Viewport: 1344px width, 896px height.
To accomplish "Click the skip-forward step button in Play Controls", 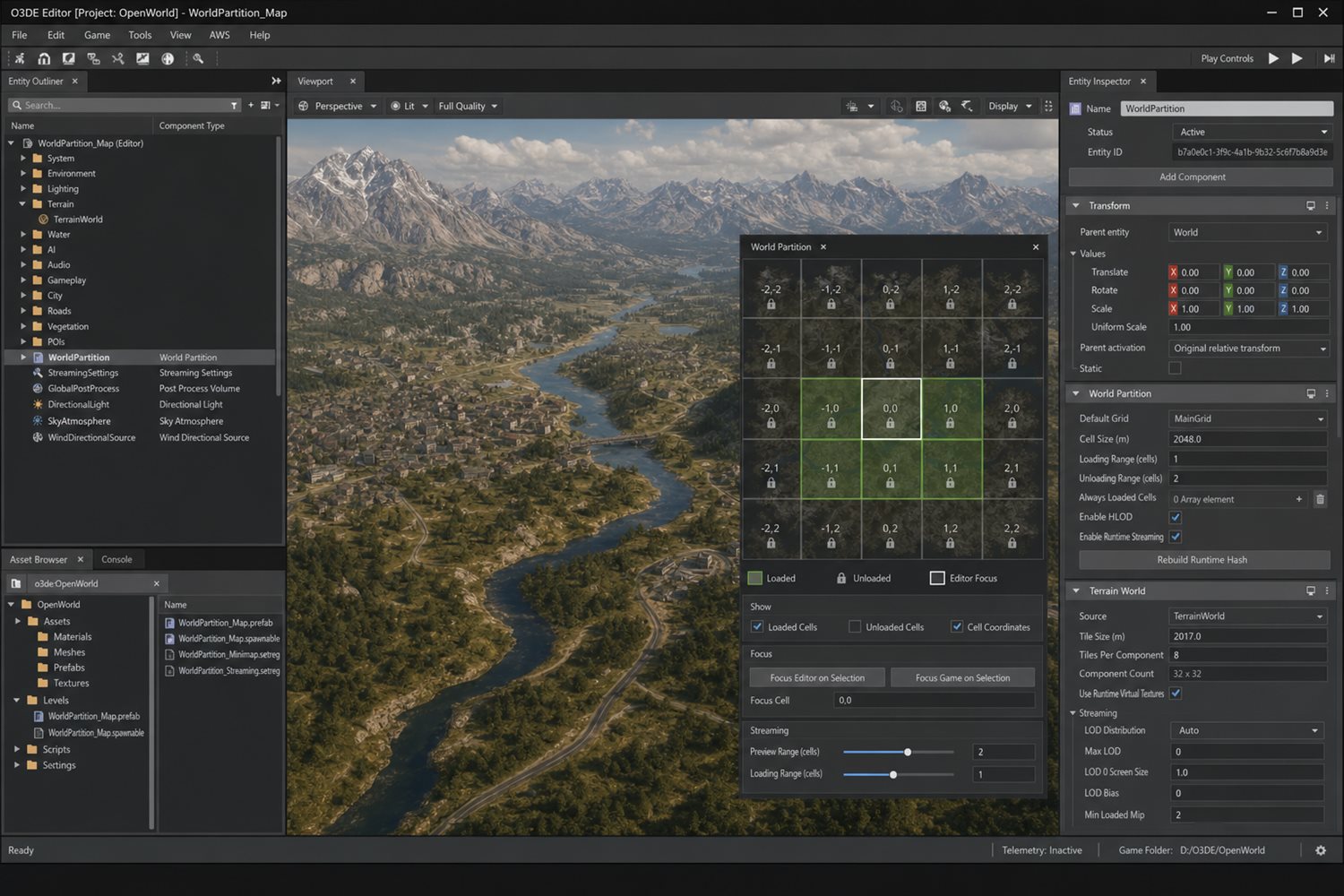I will coord(1329,58).
